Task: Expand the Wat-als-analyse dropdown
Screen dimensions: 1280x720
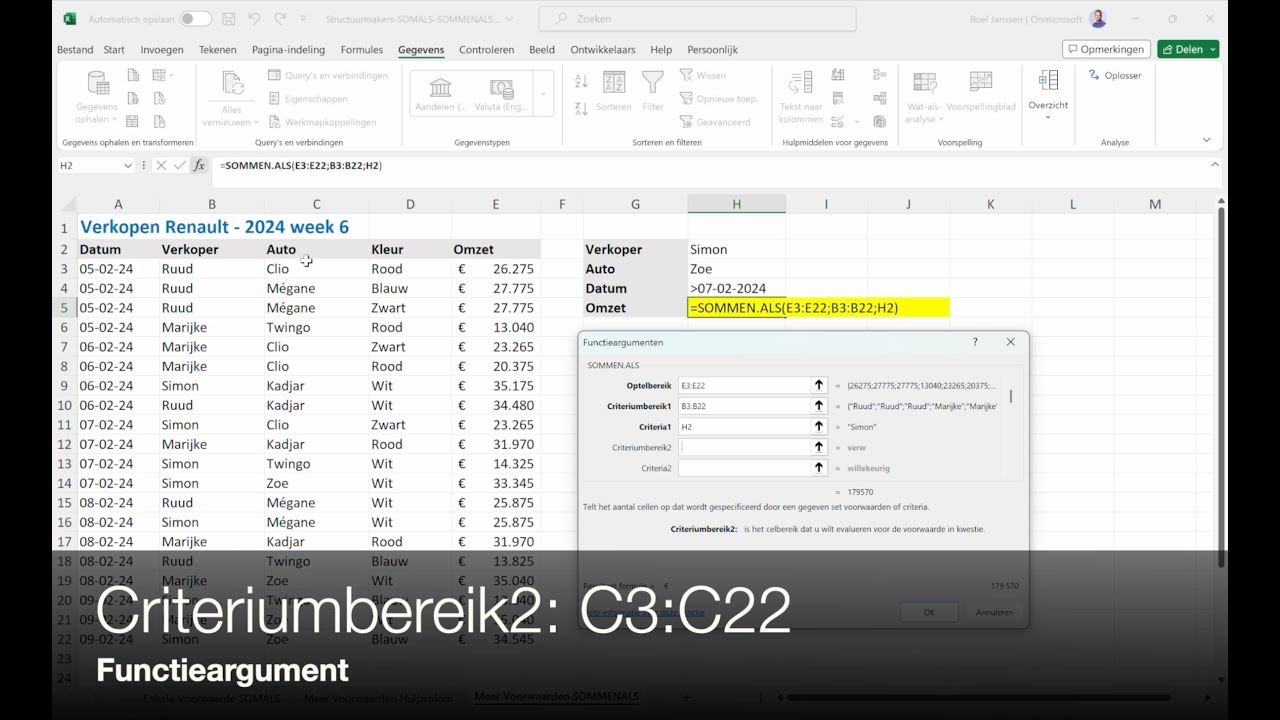Action: pyautogui.click(x=939, y=120)
